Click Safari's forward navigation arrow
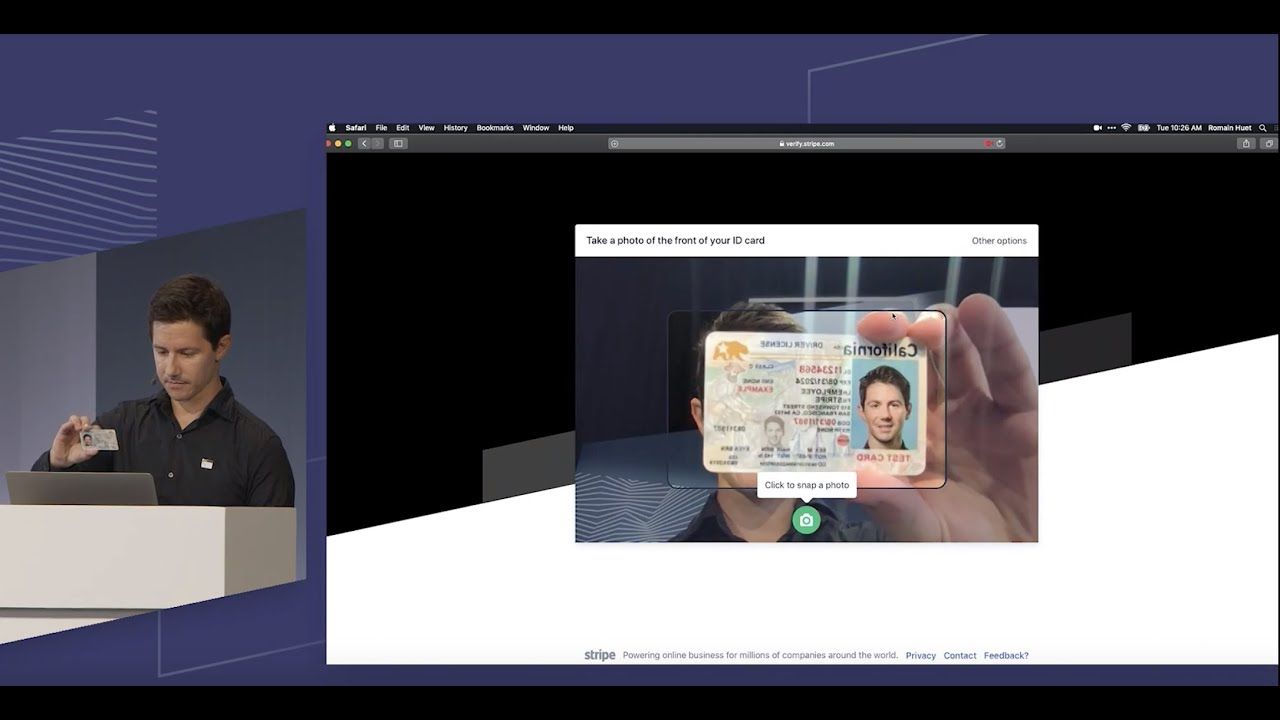Image resolution: width=1280 pixels, height=720 pixels. pyautogui.click(x=377, y=143)
